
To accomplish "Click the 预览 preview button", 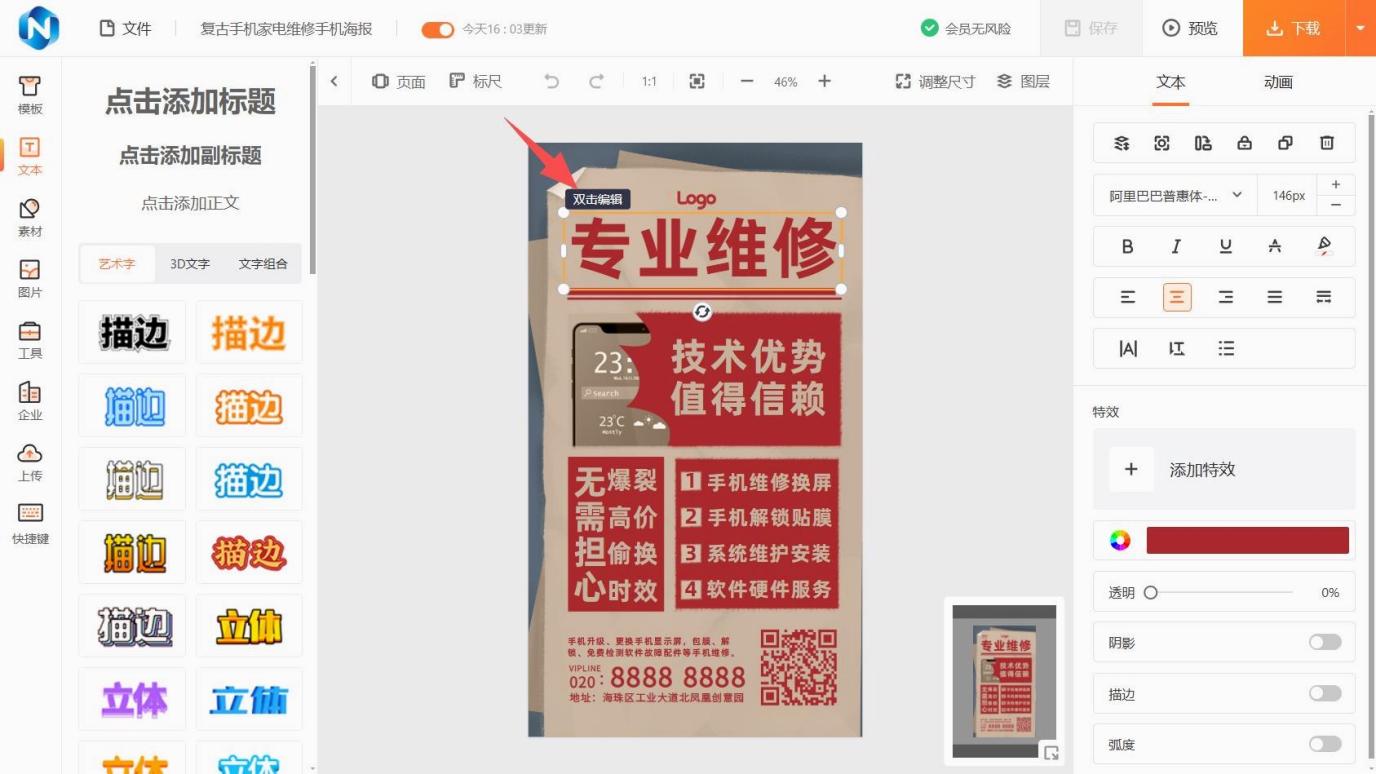I will coord(1190,28).
